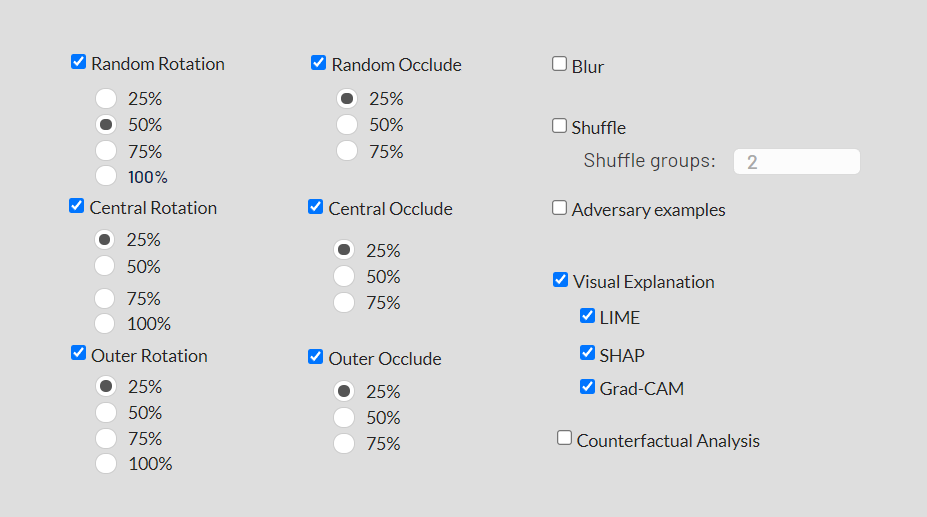Select 50% under Central Rotation
Viewport: 927px width, 517px height.
[x=104, y=266]
